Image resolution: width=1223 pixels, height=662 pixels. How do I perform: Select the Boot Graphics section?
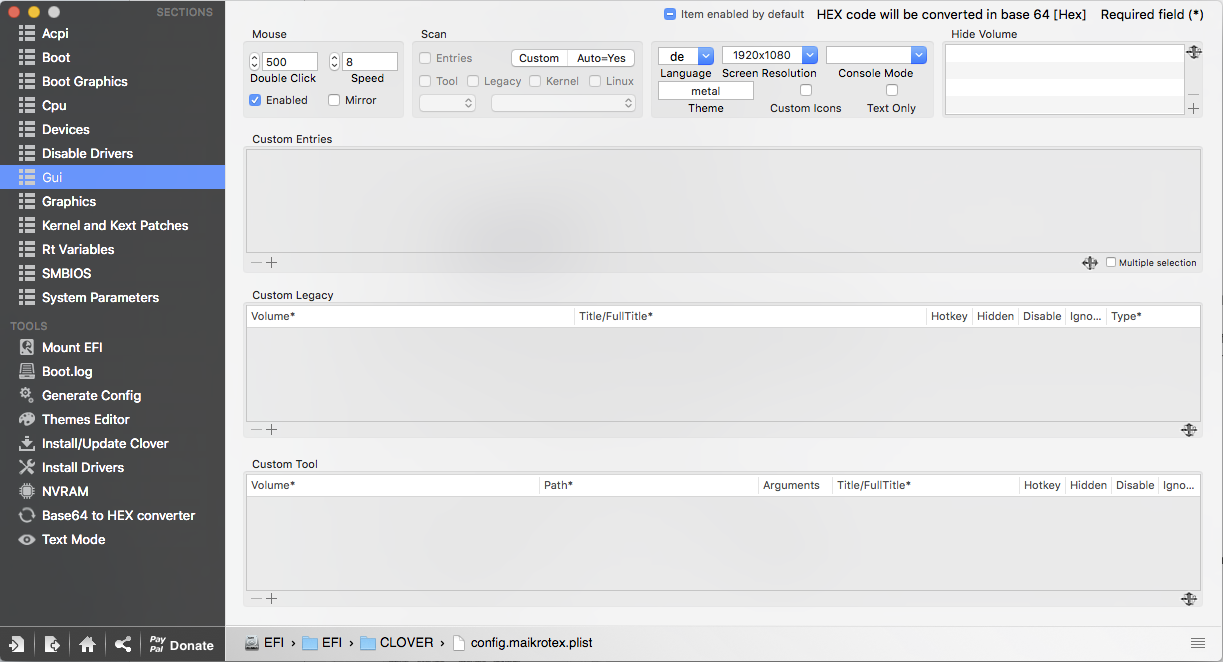pos(84,81)
